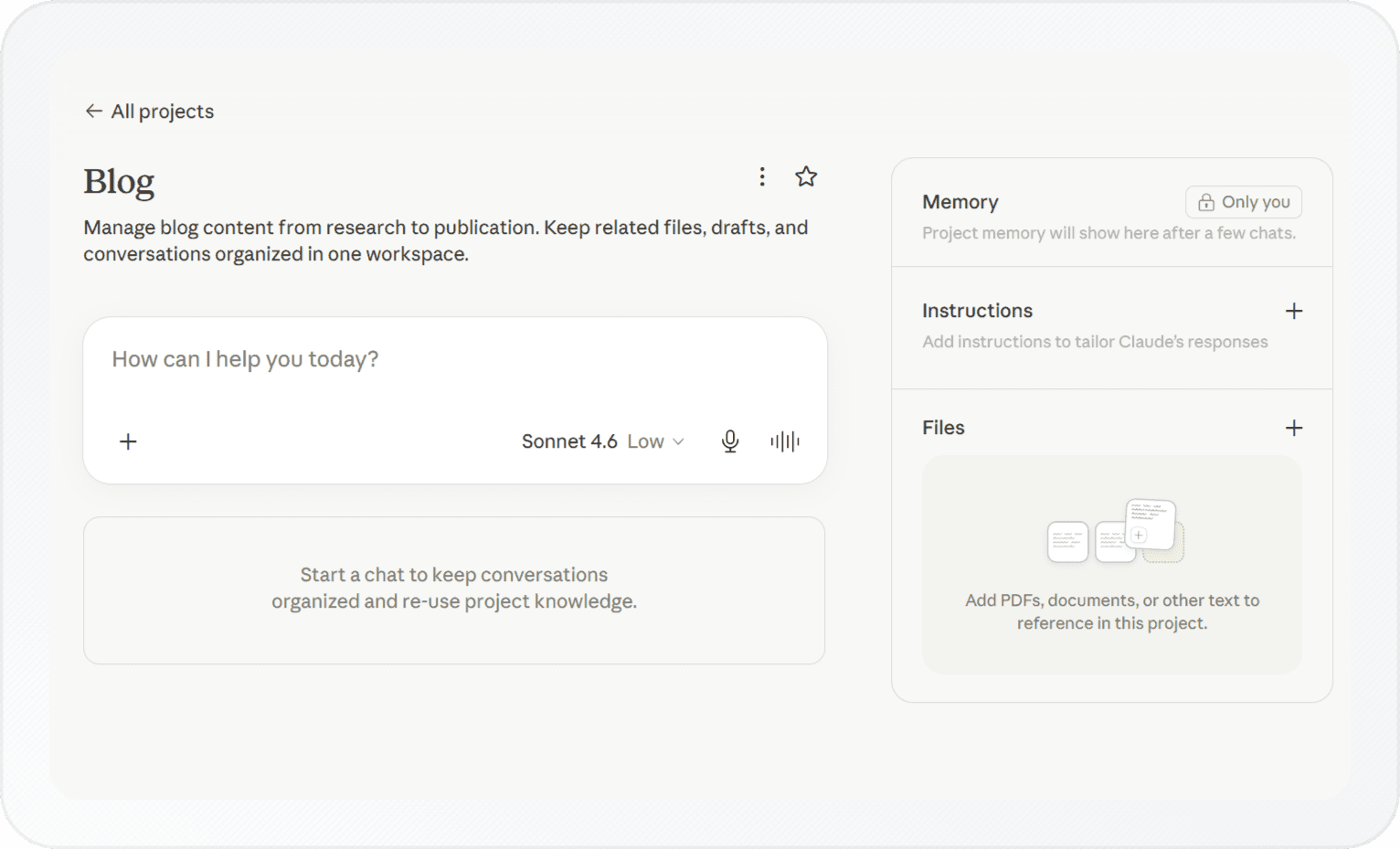Go back to All projects

coord(149,111)
